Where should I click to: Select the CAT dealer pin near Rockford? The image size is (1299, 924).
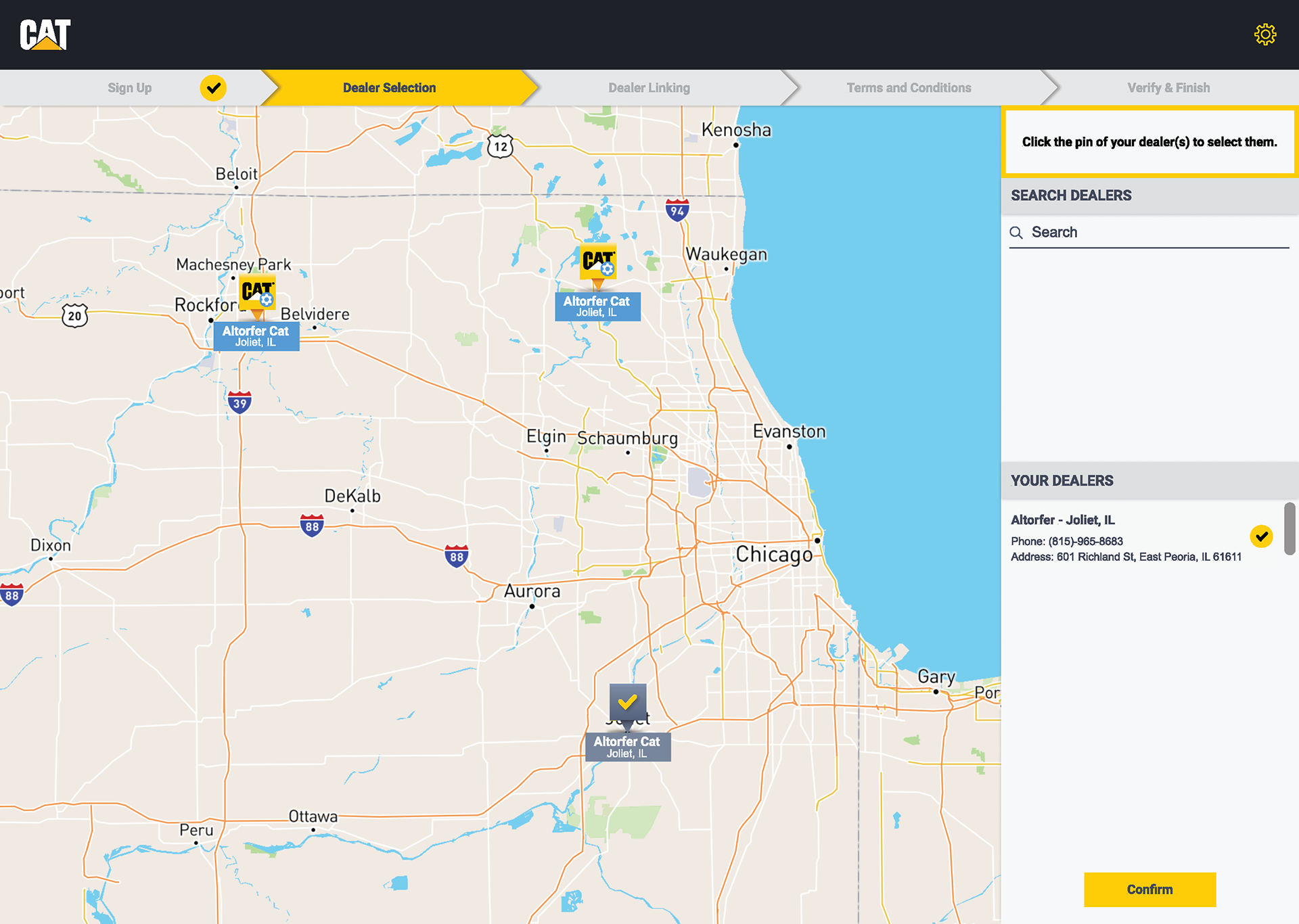pos(258,295)
